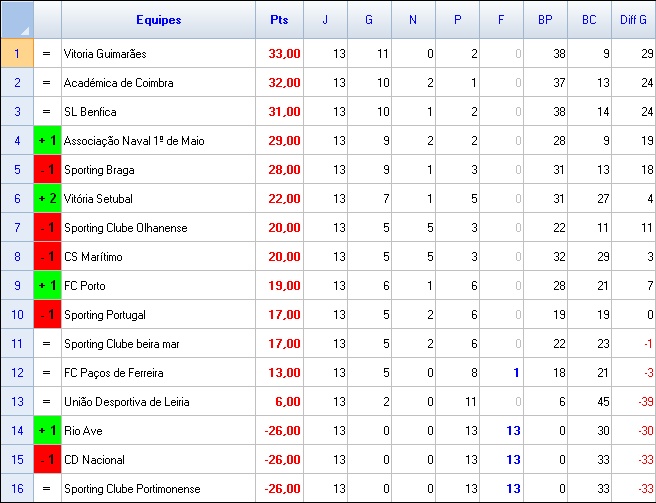The image size is (656, 503).
Task: Click the F value 1 for Paços de Ferreira
Action: (502, 372)
